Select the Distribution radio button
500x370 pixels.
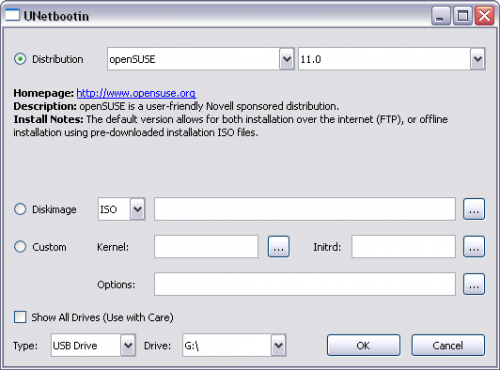(20, 59)
